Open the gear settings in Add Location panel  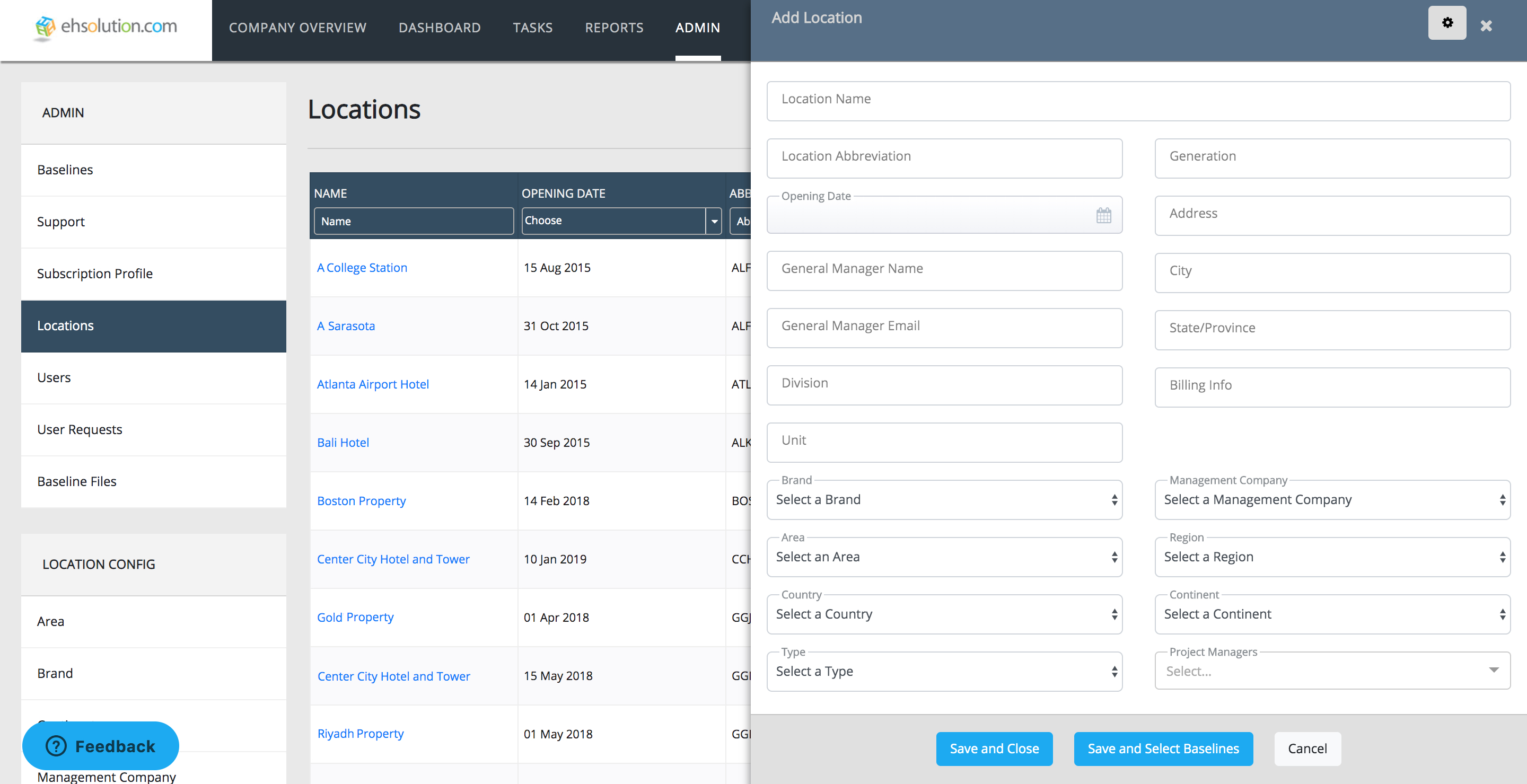coord(1446,23)
